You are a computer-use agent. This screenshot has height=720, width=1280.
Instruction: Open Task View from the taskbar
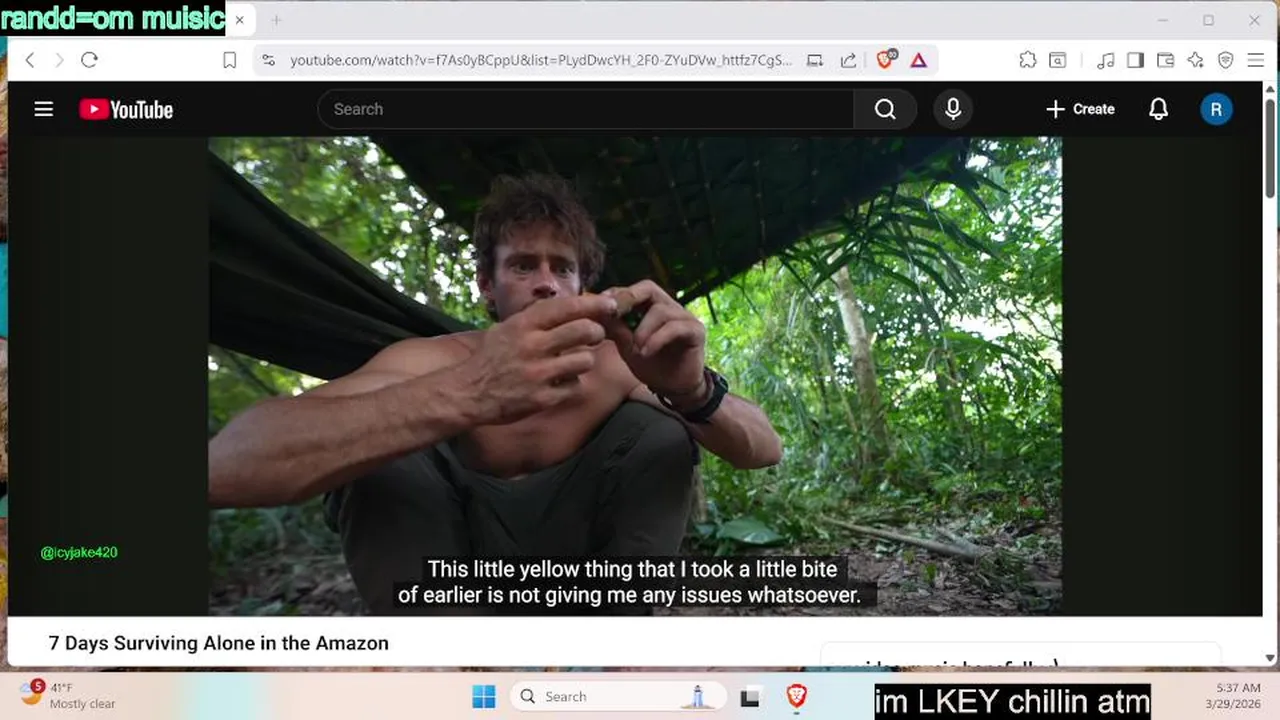pos(750,697)
